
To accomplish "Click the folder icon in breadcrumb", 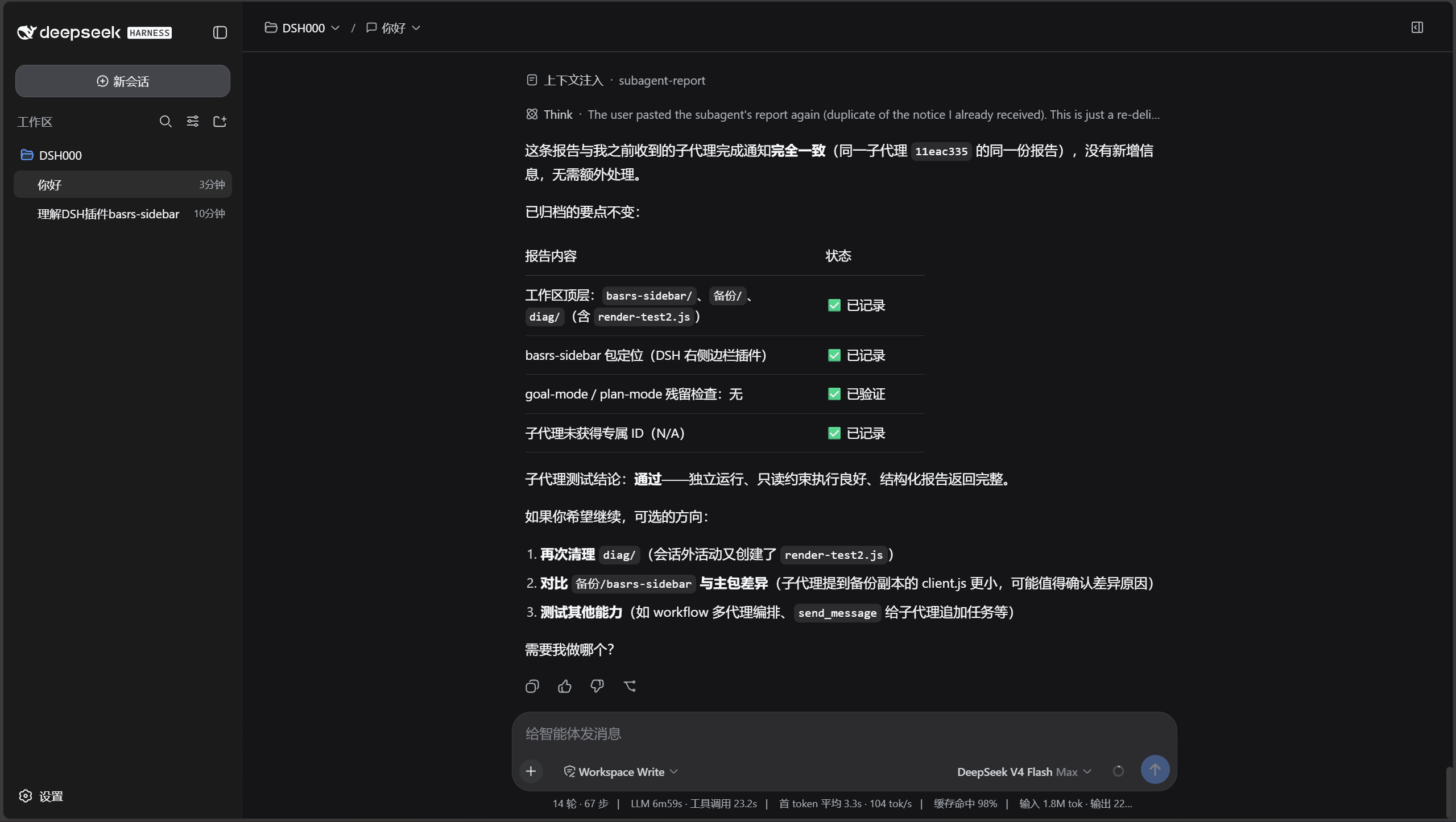I will [x=271, y=27].
